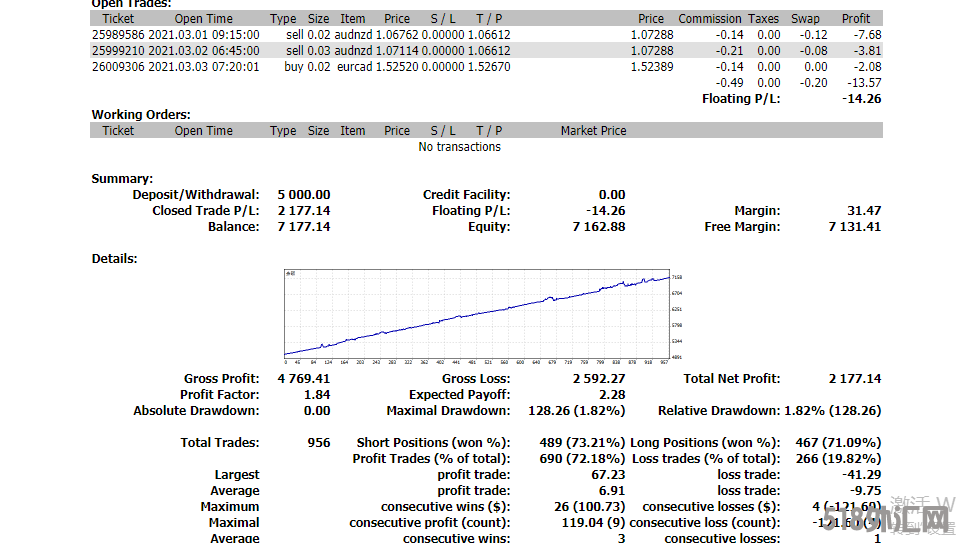Click the Equity value 7 162.88

coord(598,227)
